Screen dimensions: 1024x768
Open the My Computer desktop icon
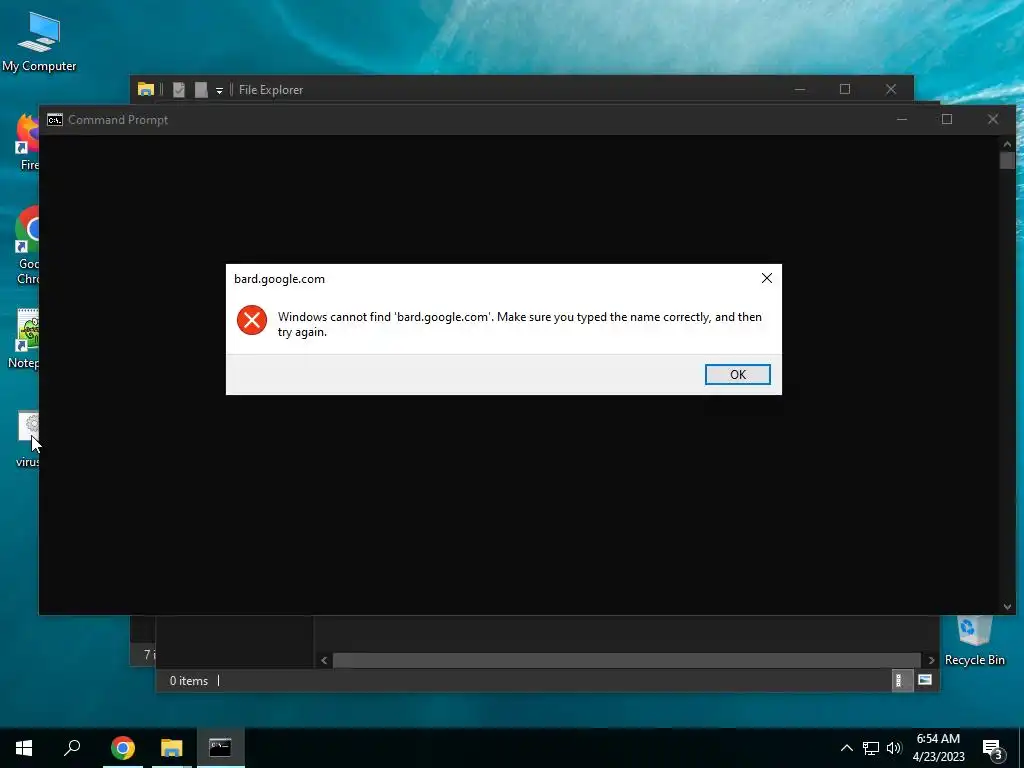[x=39, y=42]
